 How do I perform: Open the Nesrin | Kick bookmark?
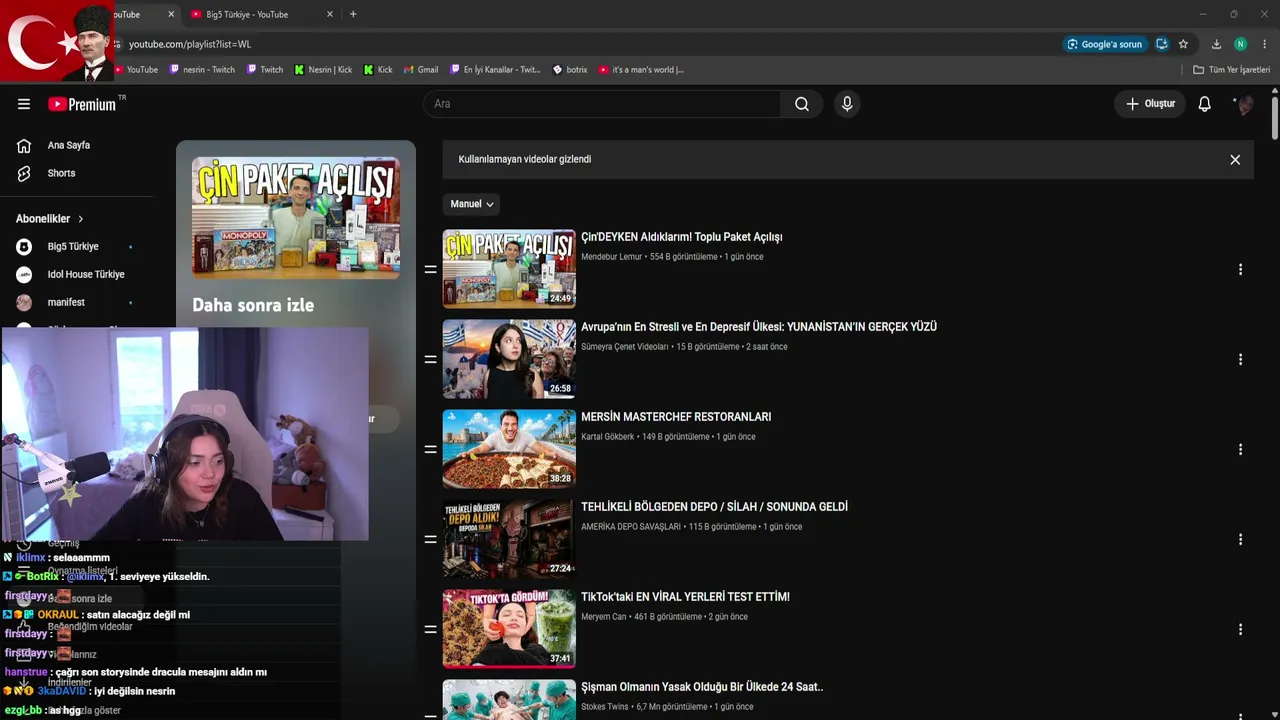pyautogui.click(x=323, y=70)
